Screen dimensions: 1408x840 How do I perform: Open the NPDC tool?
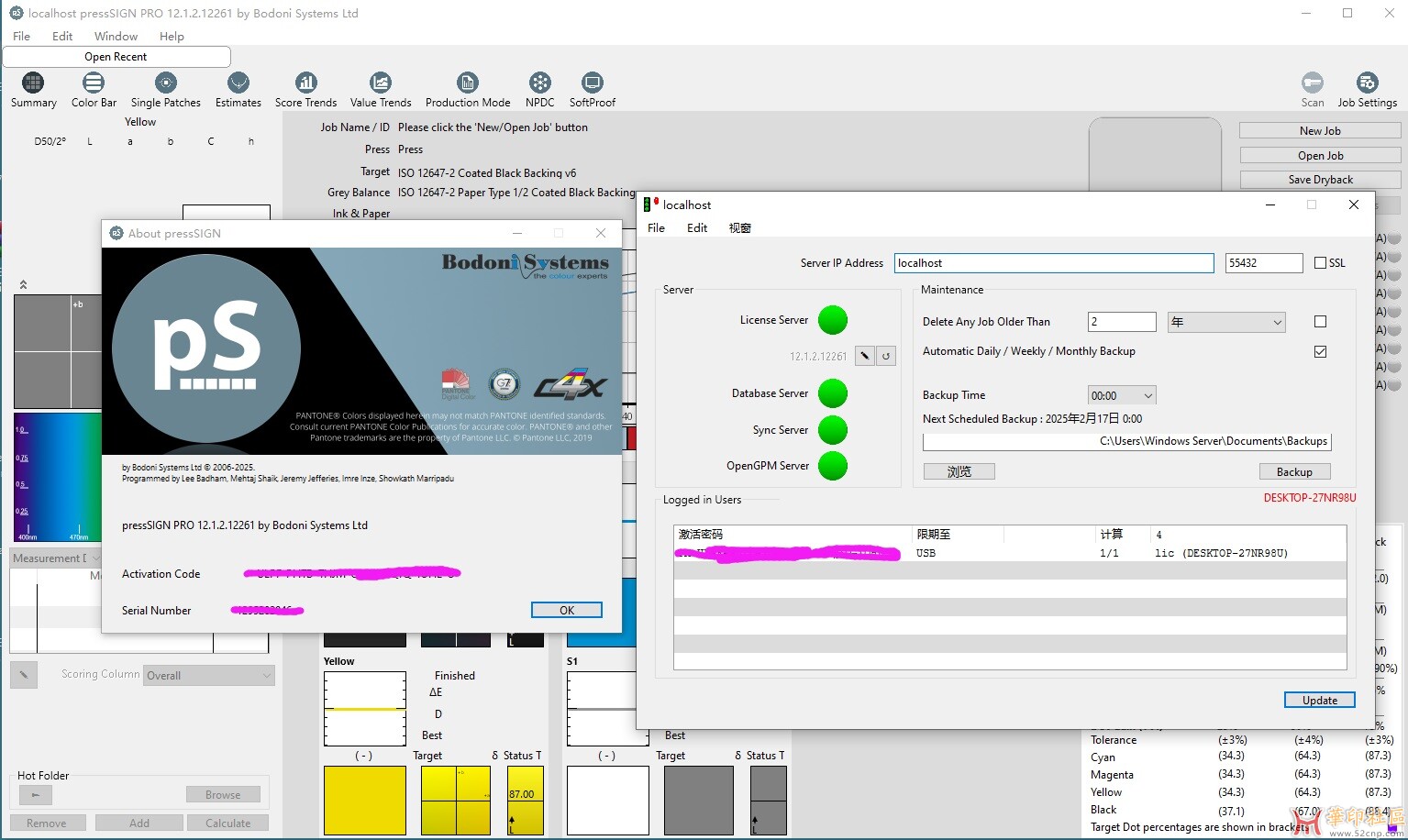pos(539,83)
